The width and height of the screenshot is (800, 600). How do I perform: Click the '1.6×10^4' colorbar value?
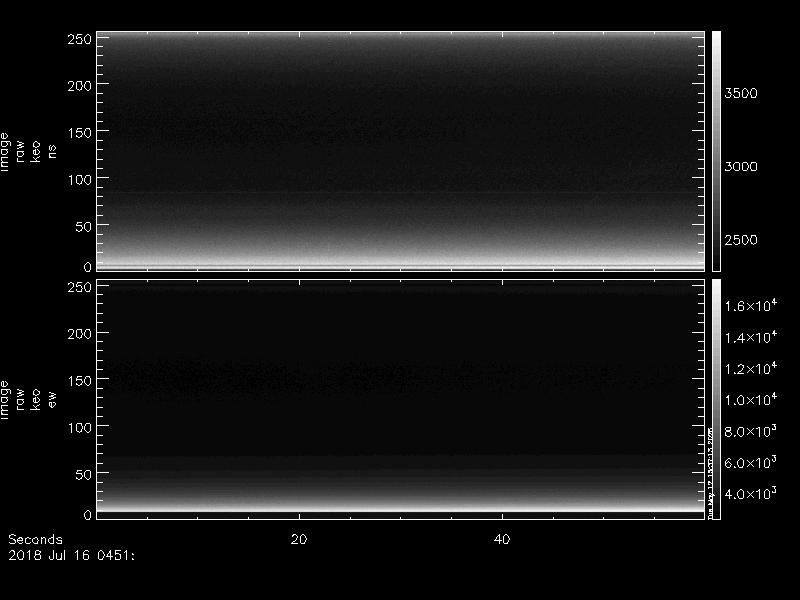click(751, 305)
